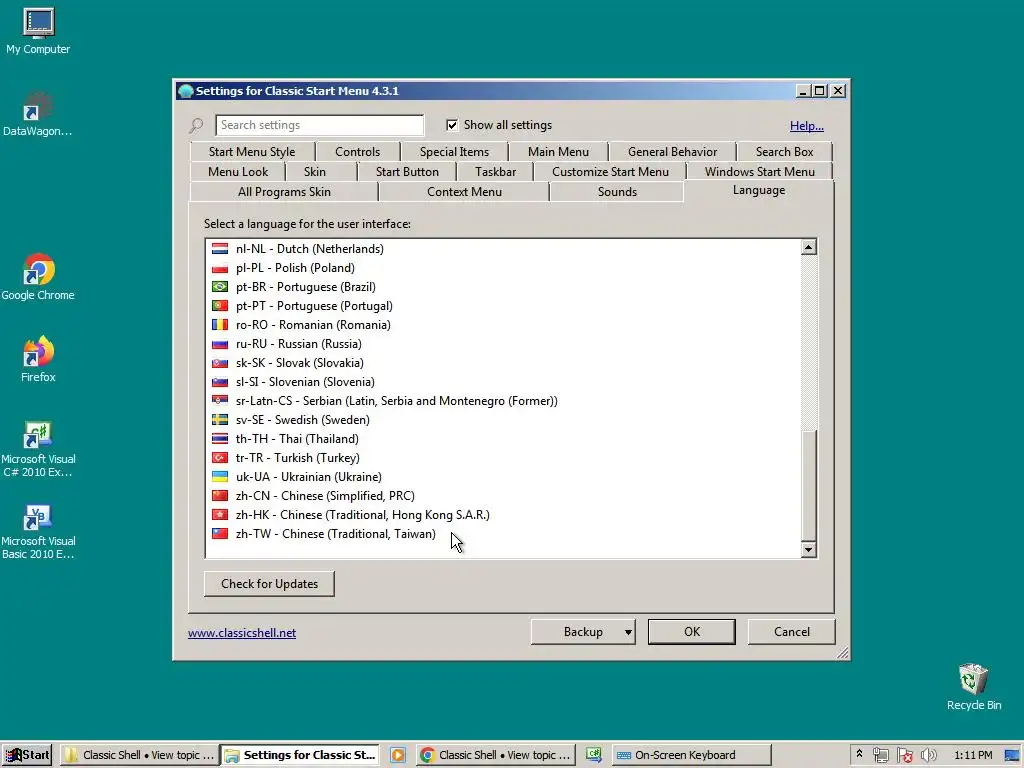Click the Romanian flag icon
Image resolution: width=1024 pixels, height=768 pixels.
[x=220, y=325]
